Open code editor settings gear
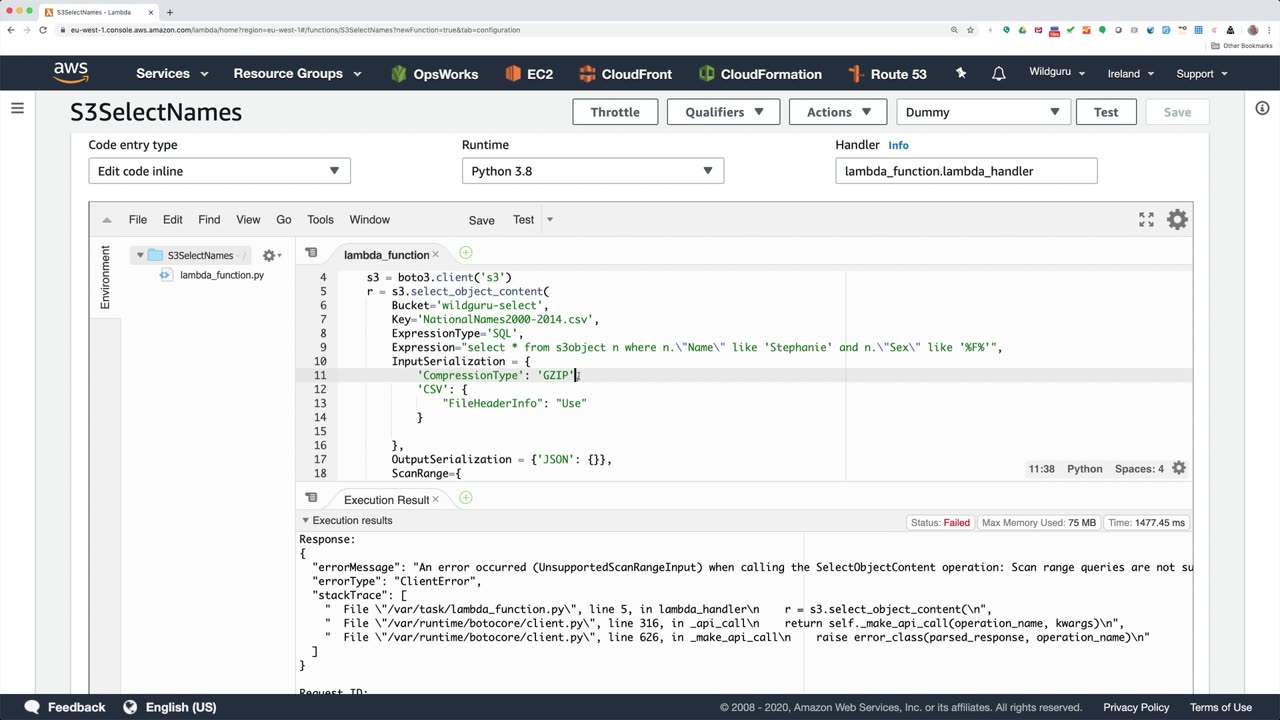1280x720 pixels. [1177, 220]
